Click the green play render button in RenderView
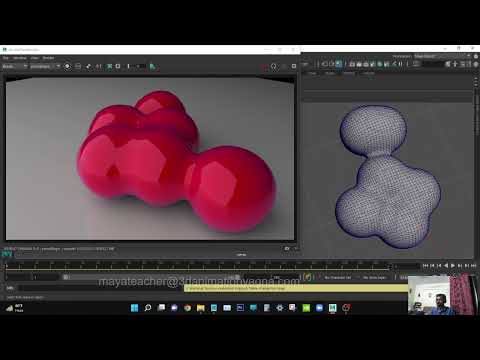 pos(153,67)
